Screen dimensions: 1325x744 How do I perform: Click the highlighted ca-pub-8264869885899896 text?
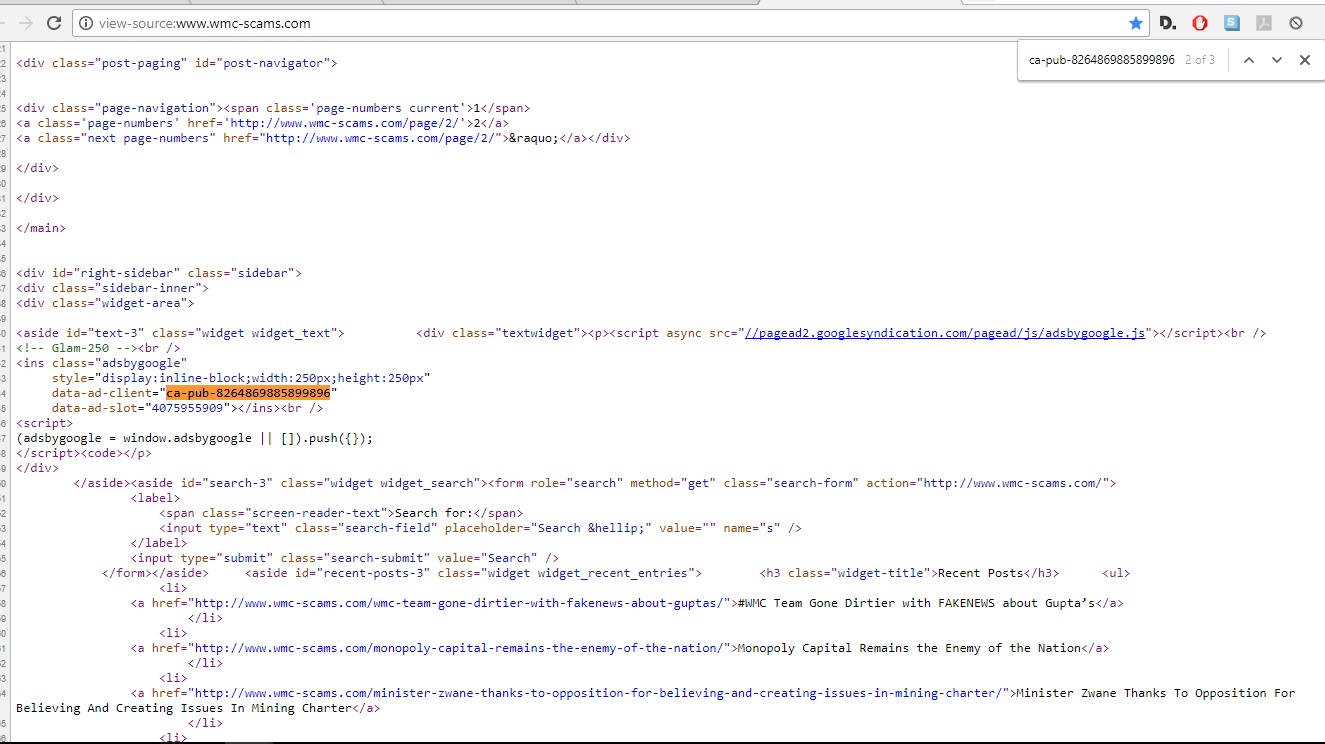(x=248, y=393)
